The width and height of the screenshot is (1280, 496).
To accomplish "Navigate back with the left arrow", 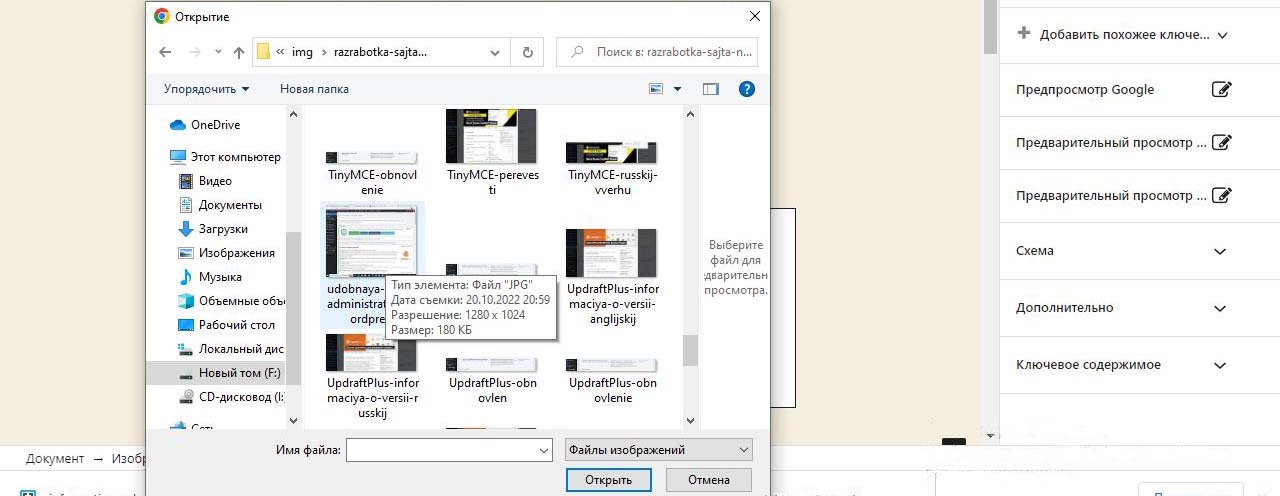I will (x=166, y=52).
